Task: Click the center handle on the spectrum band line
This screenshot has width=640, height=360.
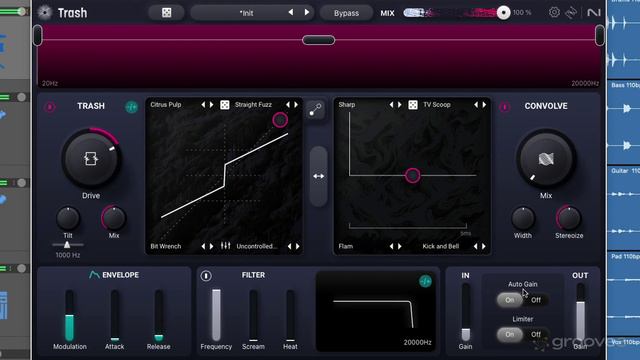Action: click(x=318, y=40)
